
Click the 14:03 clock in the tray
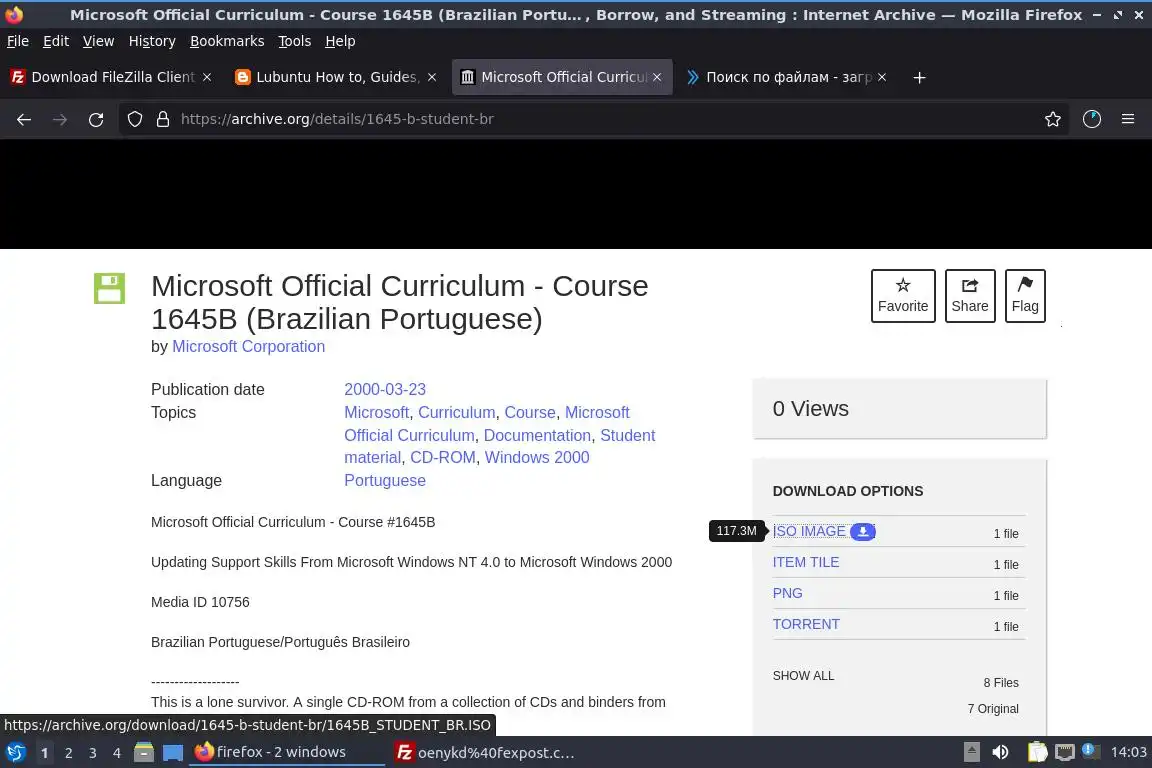(1128, 752)
